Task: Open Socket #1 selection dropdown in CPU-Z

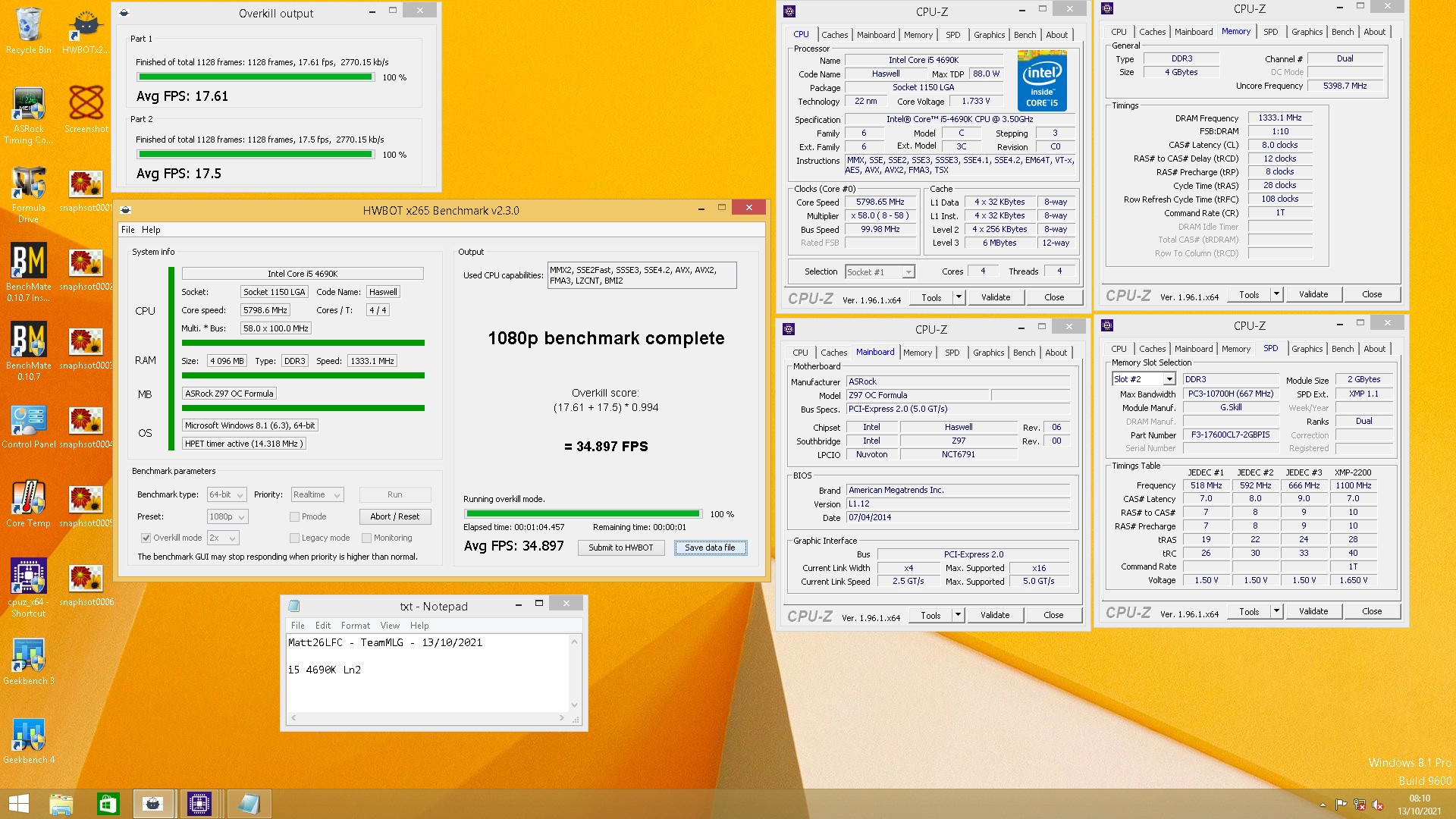Action: pos(880,271)
